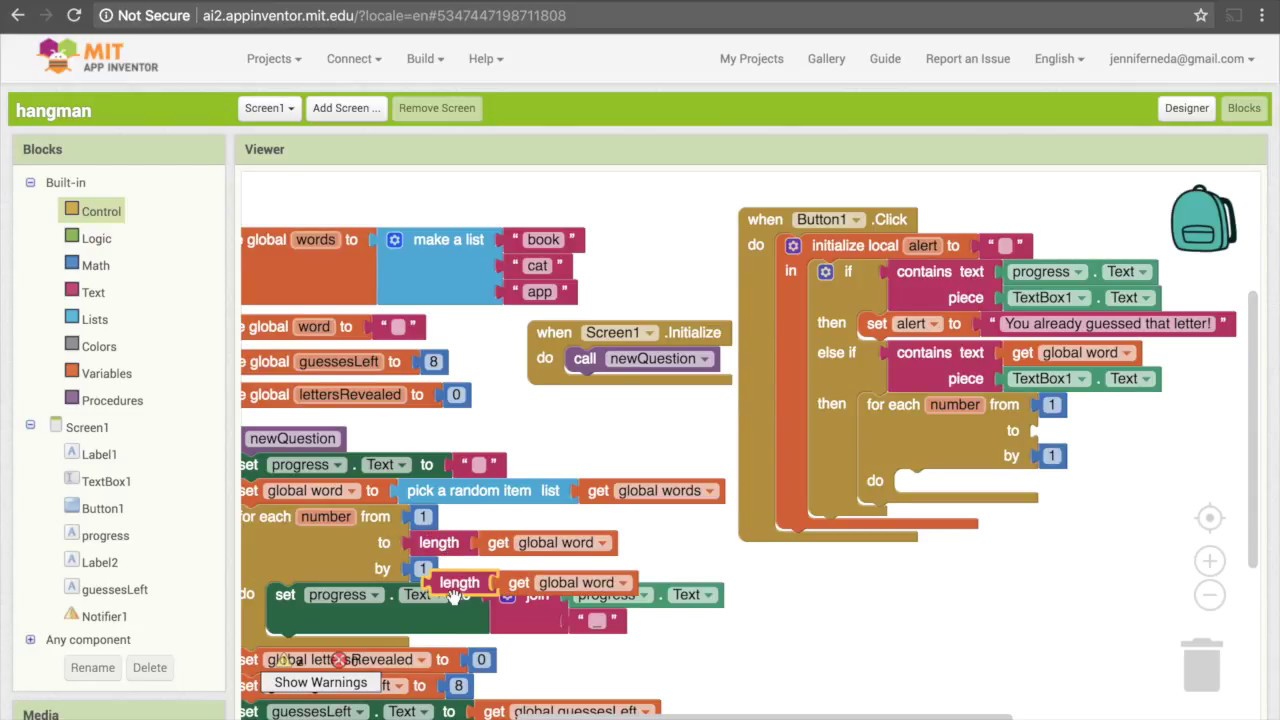This screenshot has width=1280, height=720.
Task: Click the Screen1 component icon in tree
Action: (56, 425)
